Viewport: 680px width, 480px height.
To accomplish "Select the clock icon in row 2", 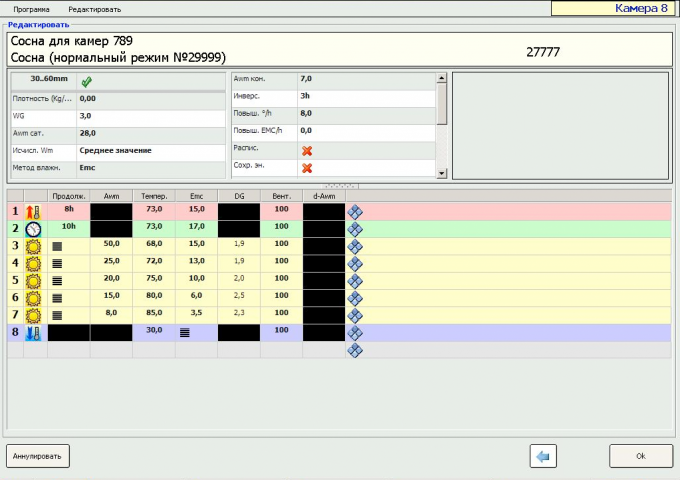I will pyautogui.click(x=33, y=229).
